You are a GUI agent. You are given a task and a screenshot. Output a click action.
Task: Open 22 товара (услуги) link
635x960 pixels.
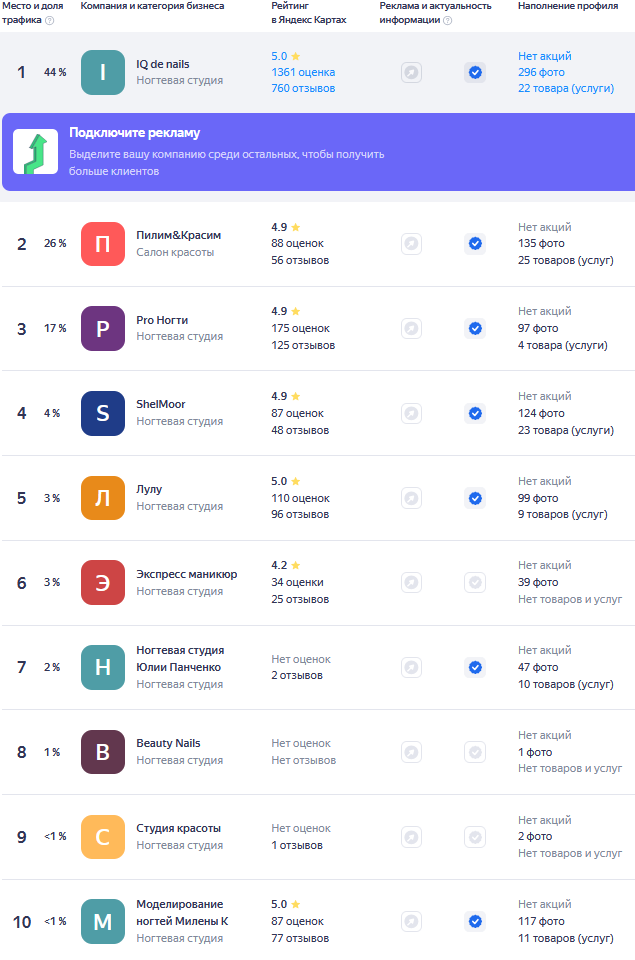click(565, 88)
